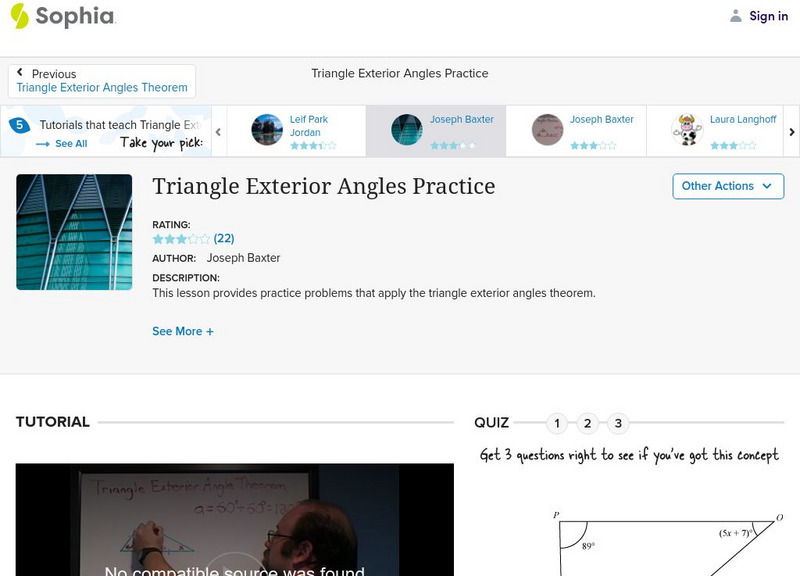Viewport: 800px width, 576px height.
Task: Go to quiz question 3
Action: coord(618,423)
